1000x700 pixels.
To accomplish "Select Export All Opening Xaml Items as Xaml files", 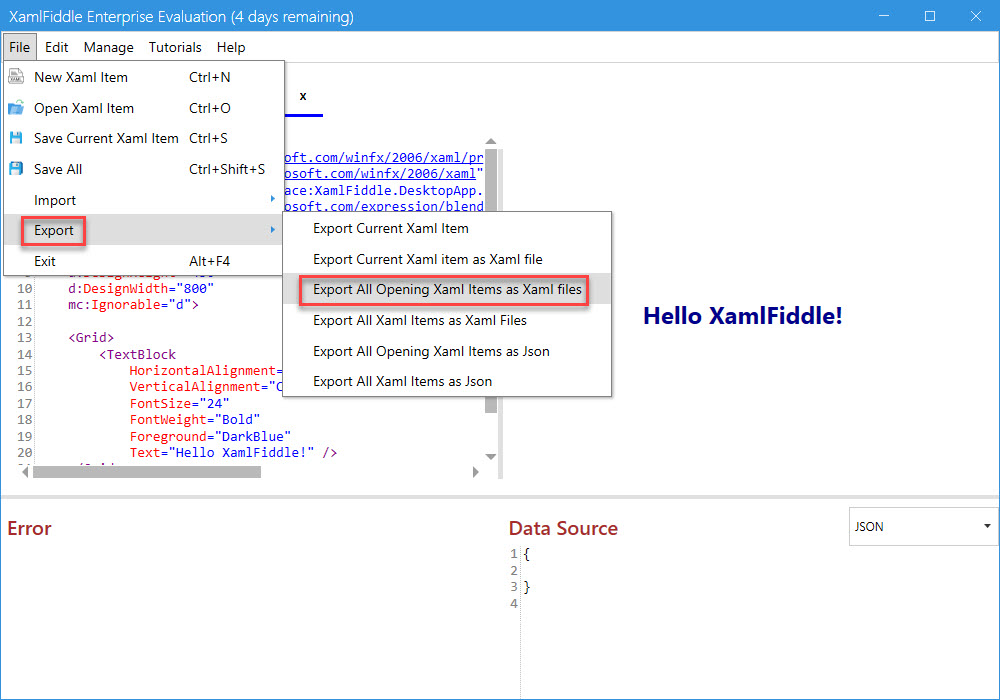I will pyautogui.click(x=447, y=289).
